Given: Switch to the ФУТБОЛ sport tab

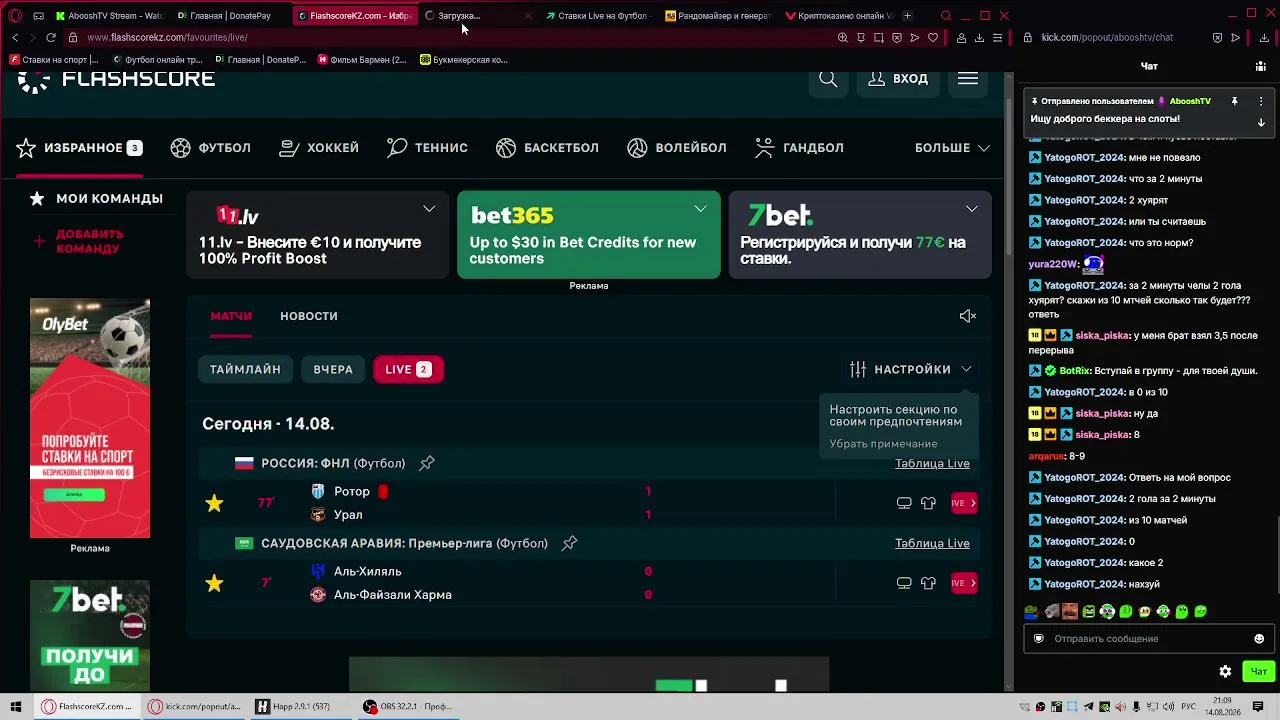Looking at the screenshot, I should 211,148.
